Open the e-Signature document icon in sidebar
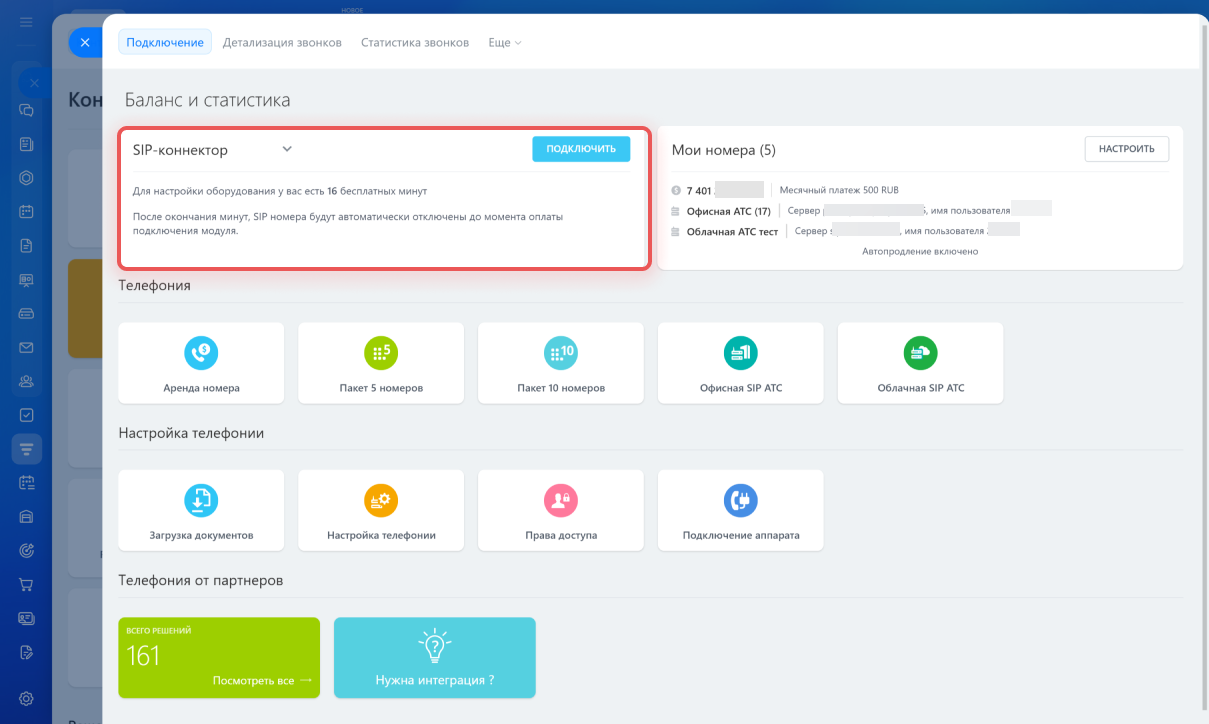Viewport: 1209px width, 724px height. [27, 652]
